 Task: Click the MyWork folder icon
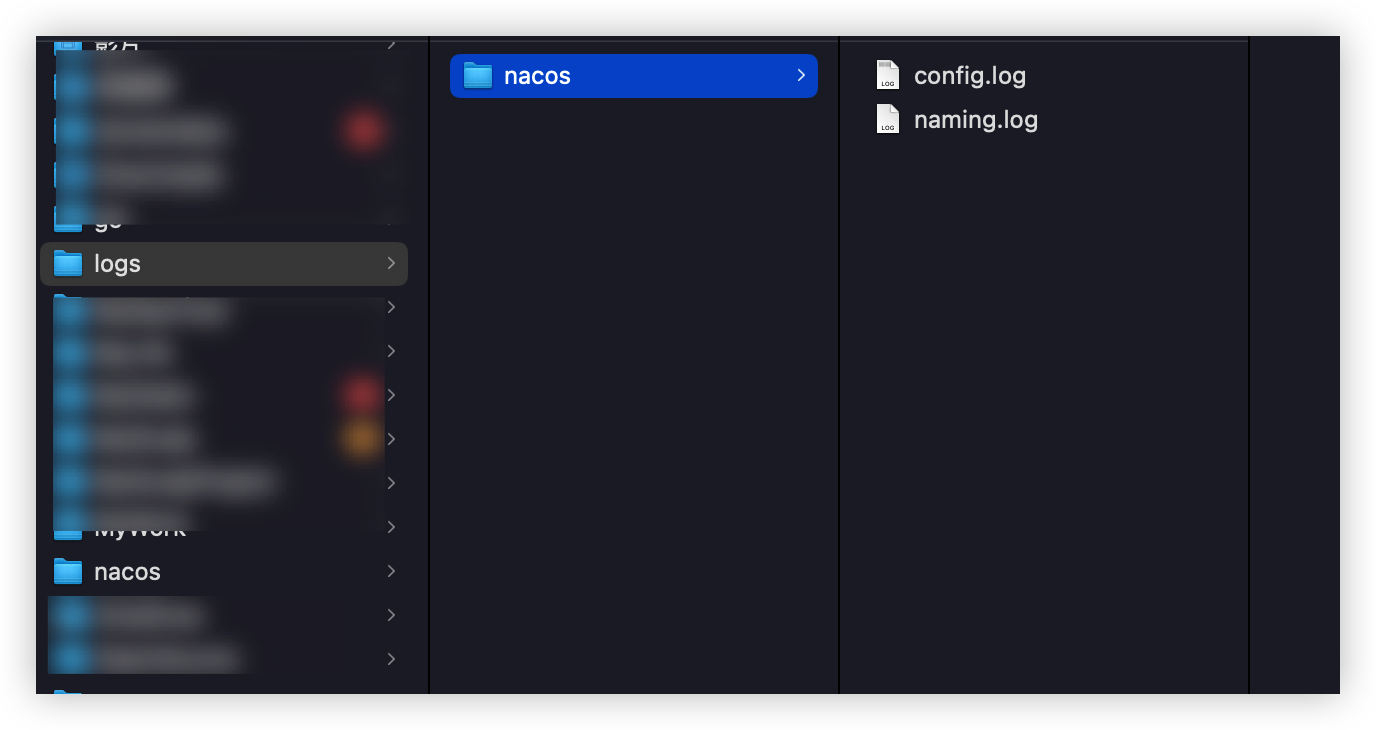[67, 527]
